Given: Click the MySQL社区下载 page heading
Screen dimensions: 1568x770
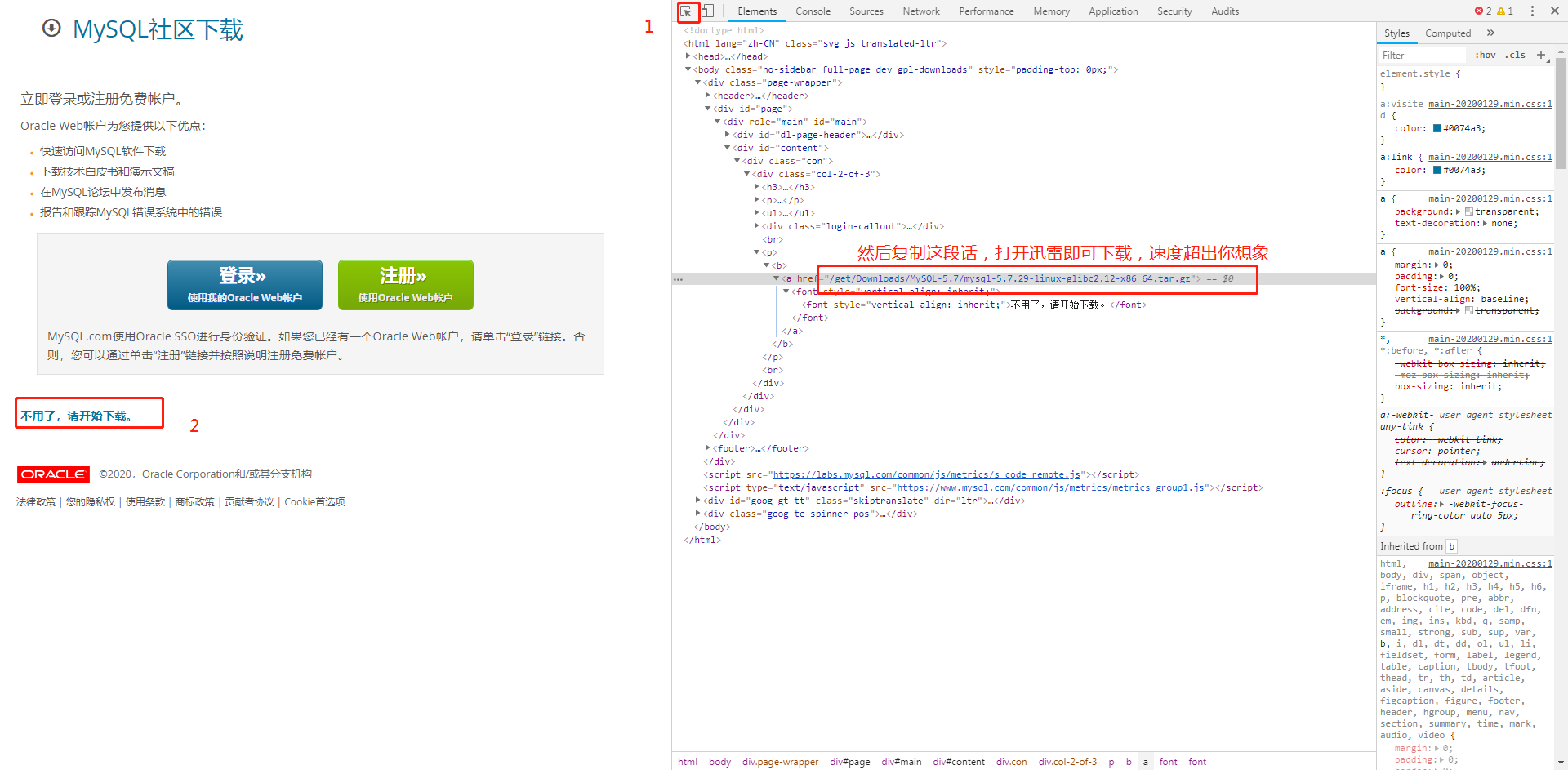Looking at the screenshot, I should (158, 29).
